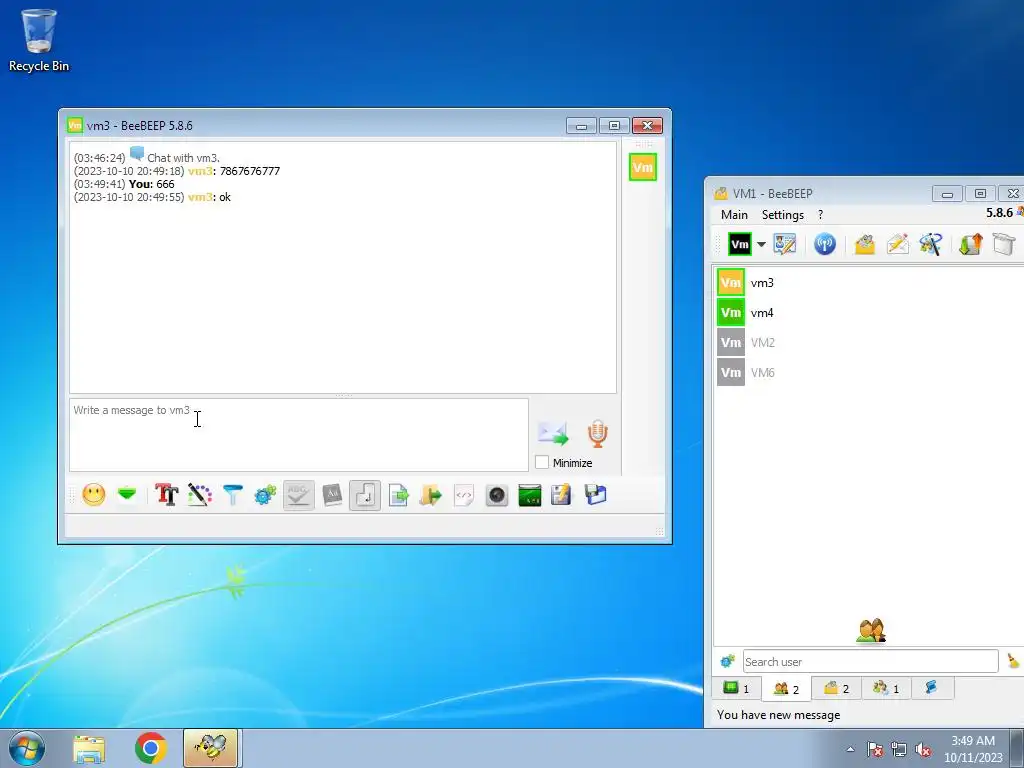Clear search with the broom icon
1024x768 pixels.
pyautogui.click(x=1013, y=662)
